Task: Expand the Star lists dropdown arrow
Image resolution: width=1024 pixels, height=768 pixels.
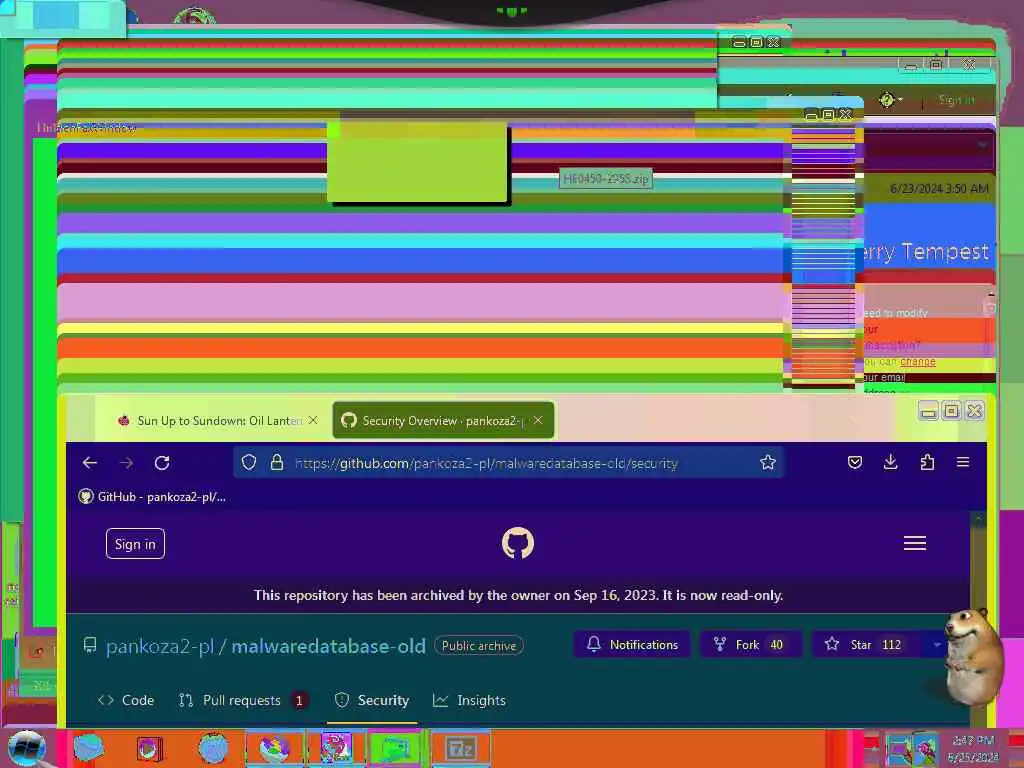Action: 936,645
